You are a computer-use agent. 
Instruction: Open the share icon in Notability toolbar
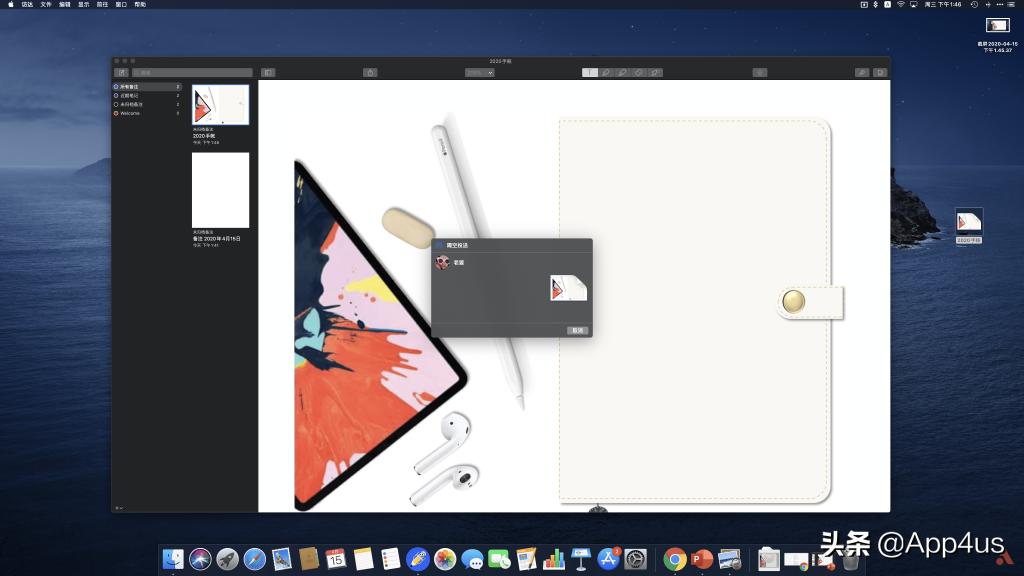click(x=370, y=72)
